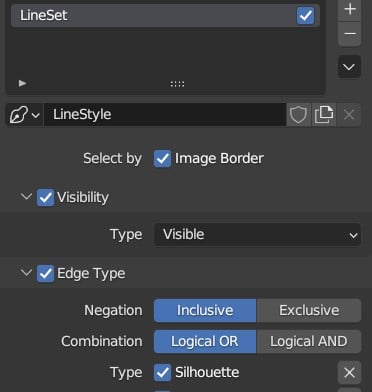
Task: Uncheck Silhouette edge type
Action: pos(162,372)
